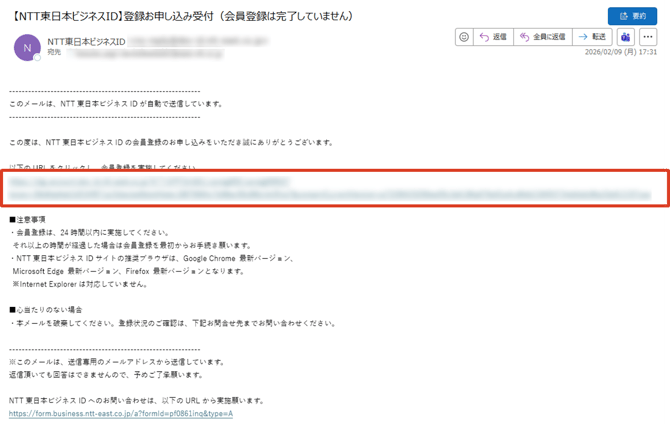Screen dimensions: 670x424
Task: Click the ■心当たりのない場合 heading text
Action: click(47, 310)
